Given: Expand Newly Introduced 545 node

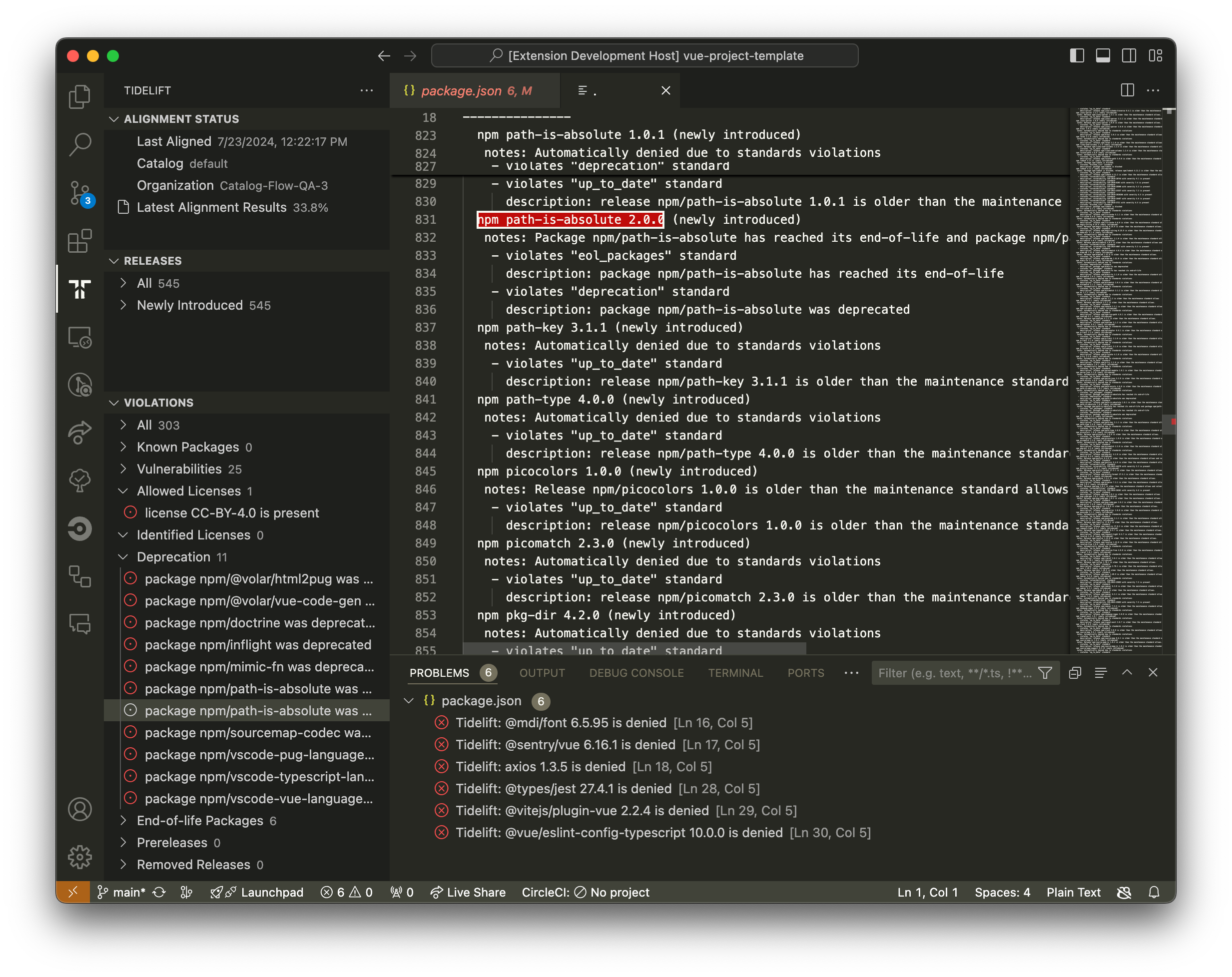Looking at the screenshot, I should (123, 305).
